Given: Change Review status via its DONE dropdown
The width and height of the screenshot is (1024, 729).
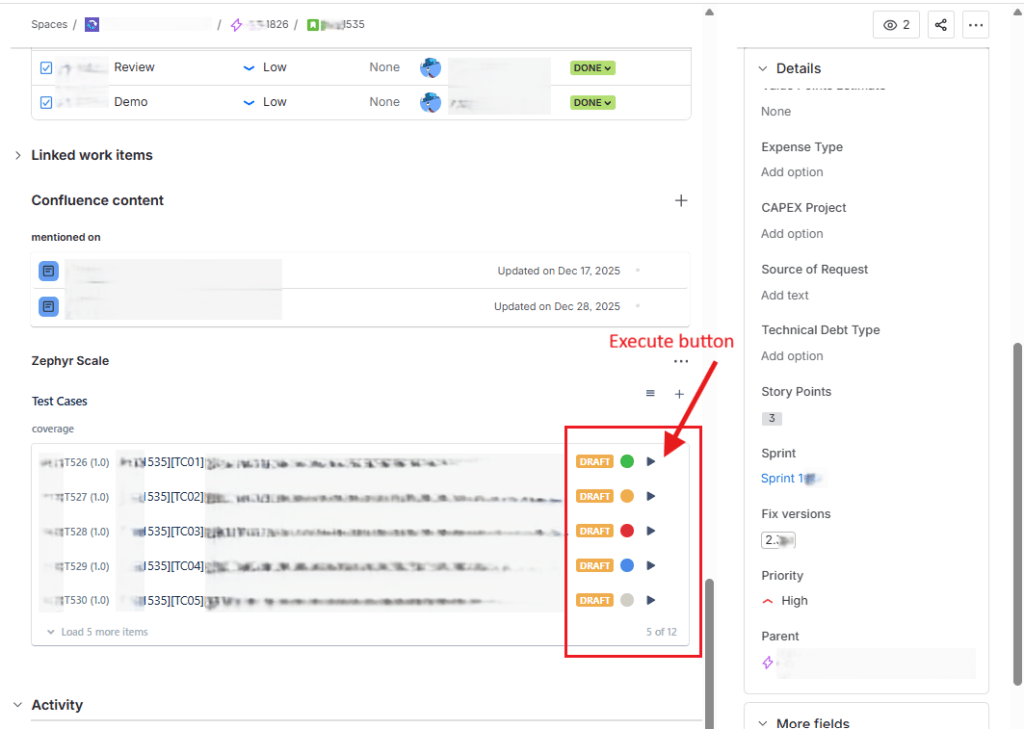Looking at the screenshot, I should (x=593, y=67).
